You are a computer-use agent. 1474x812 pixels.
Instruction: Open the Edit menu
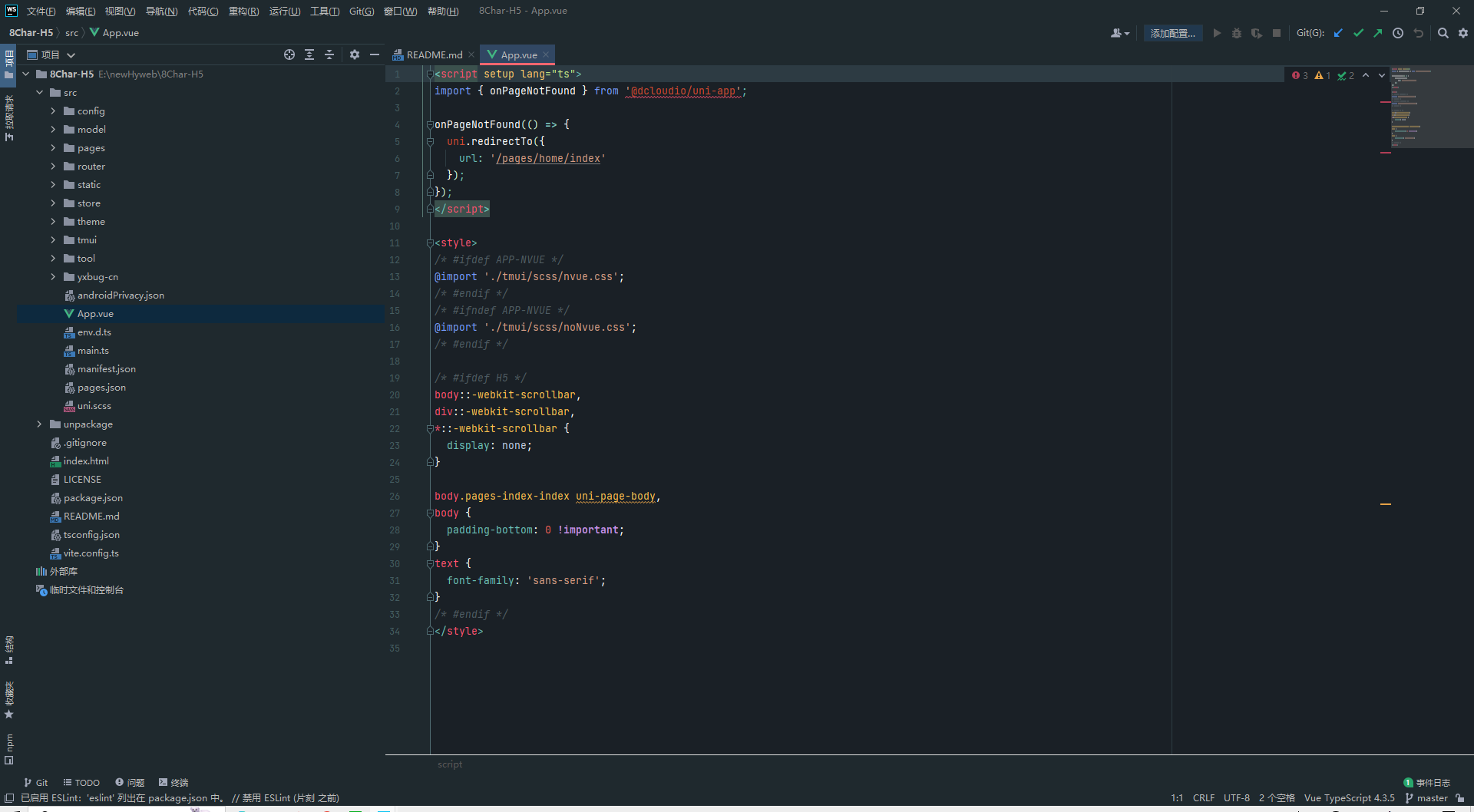click(81, 11)
